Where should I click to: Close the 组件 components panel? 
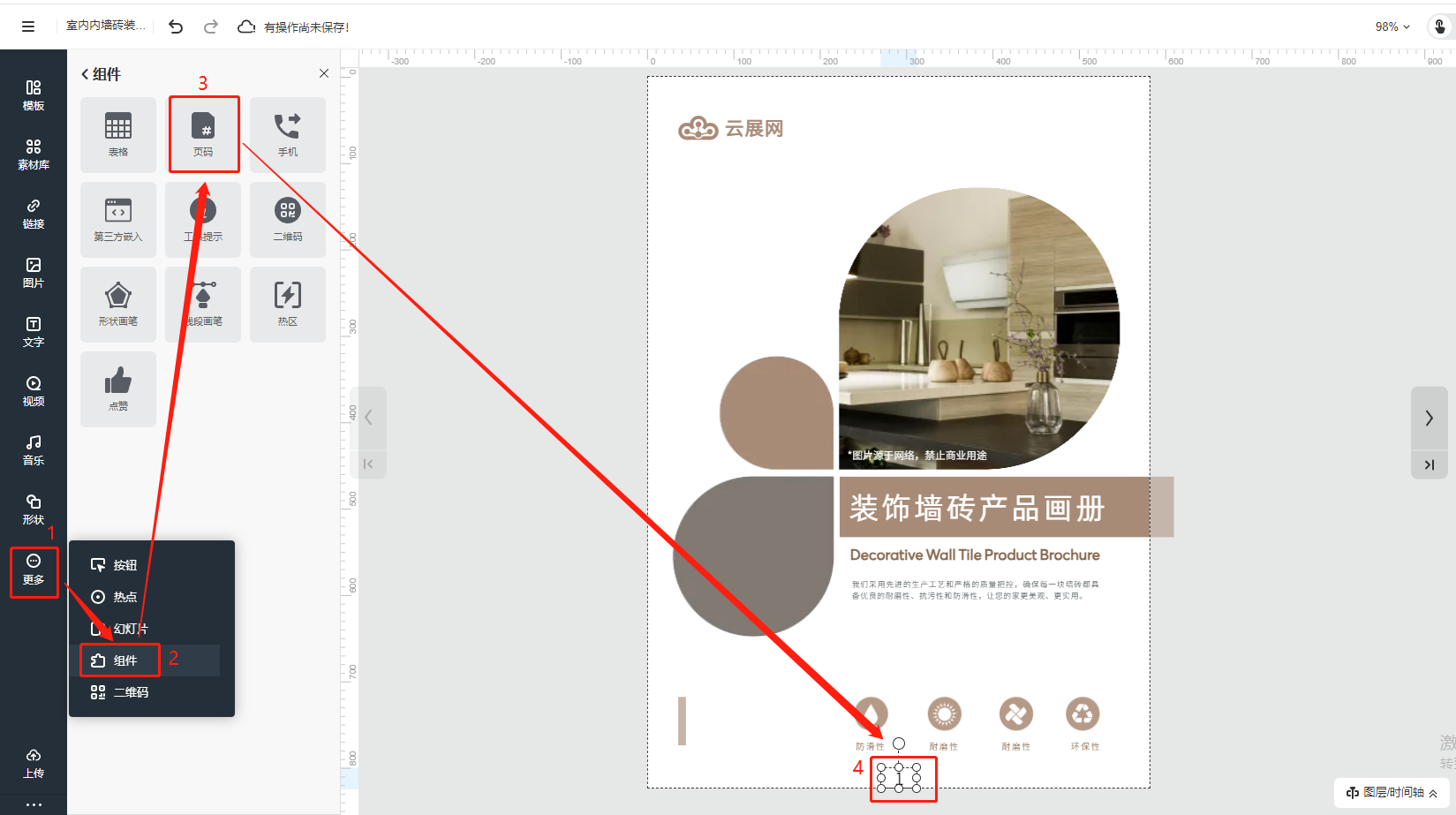click(x=324, y=74)
